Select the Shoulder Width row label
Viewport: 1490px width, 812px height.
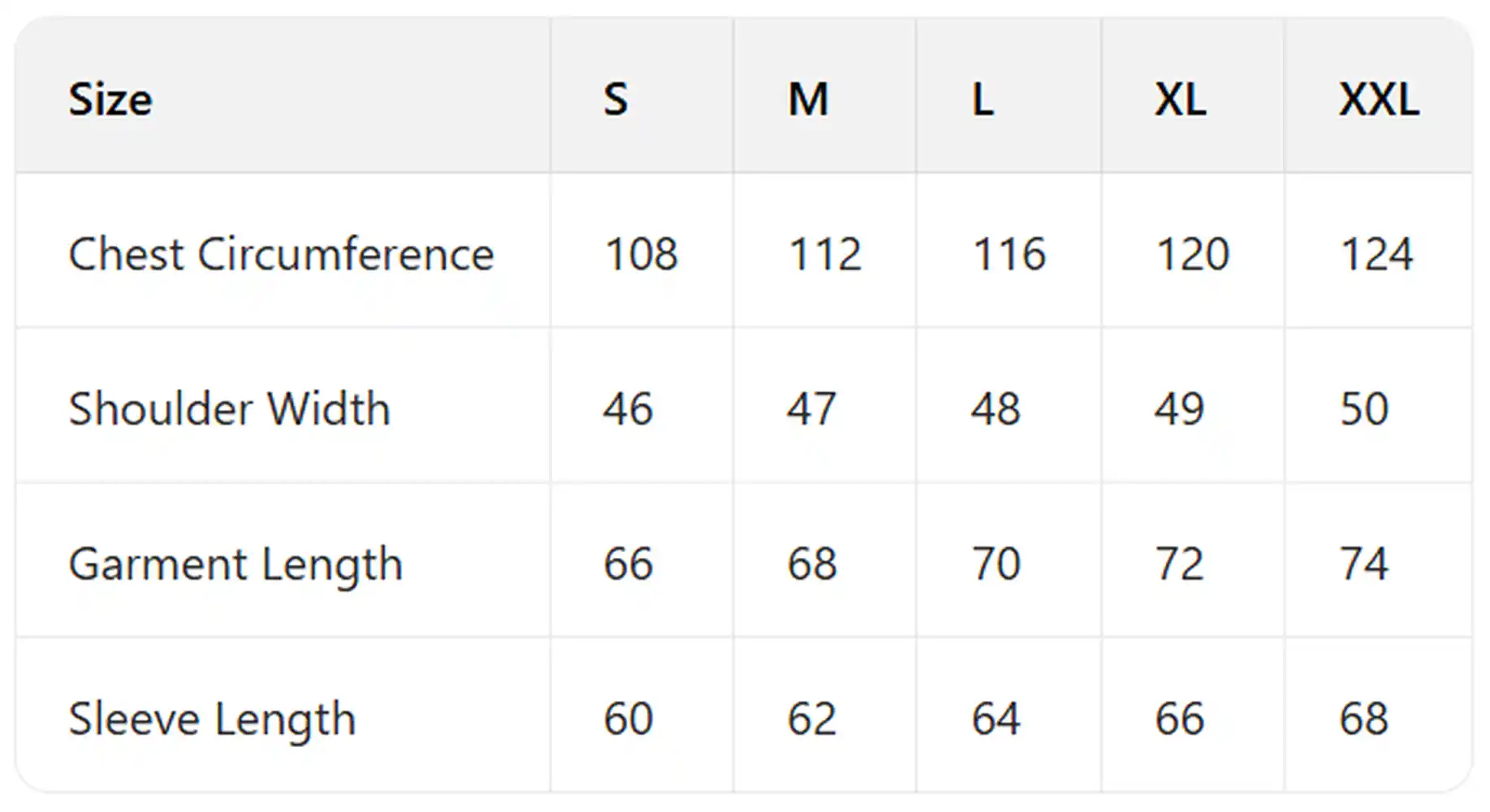pyautogui.click(x=229, y=408)
